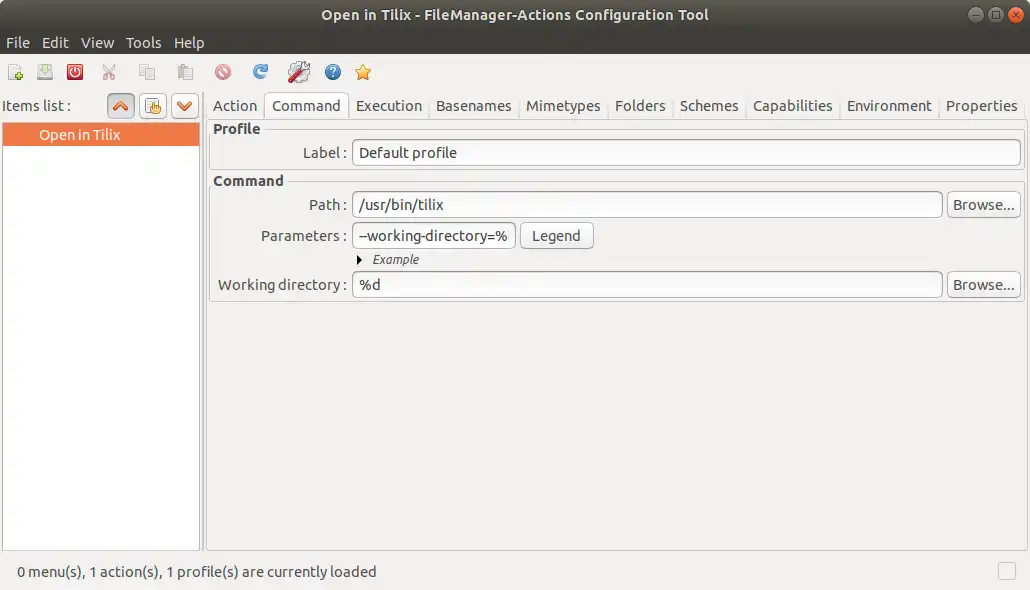Click the blue Reload toolbar icon
This screenshot has height=590, width=1030.
[261, 72]
